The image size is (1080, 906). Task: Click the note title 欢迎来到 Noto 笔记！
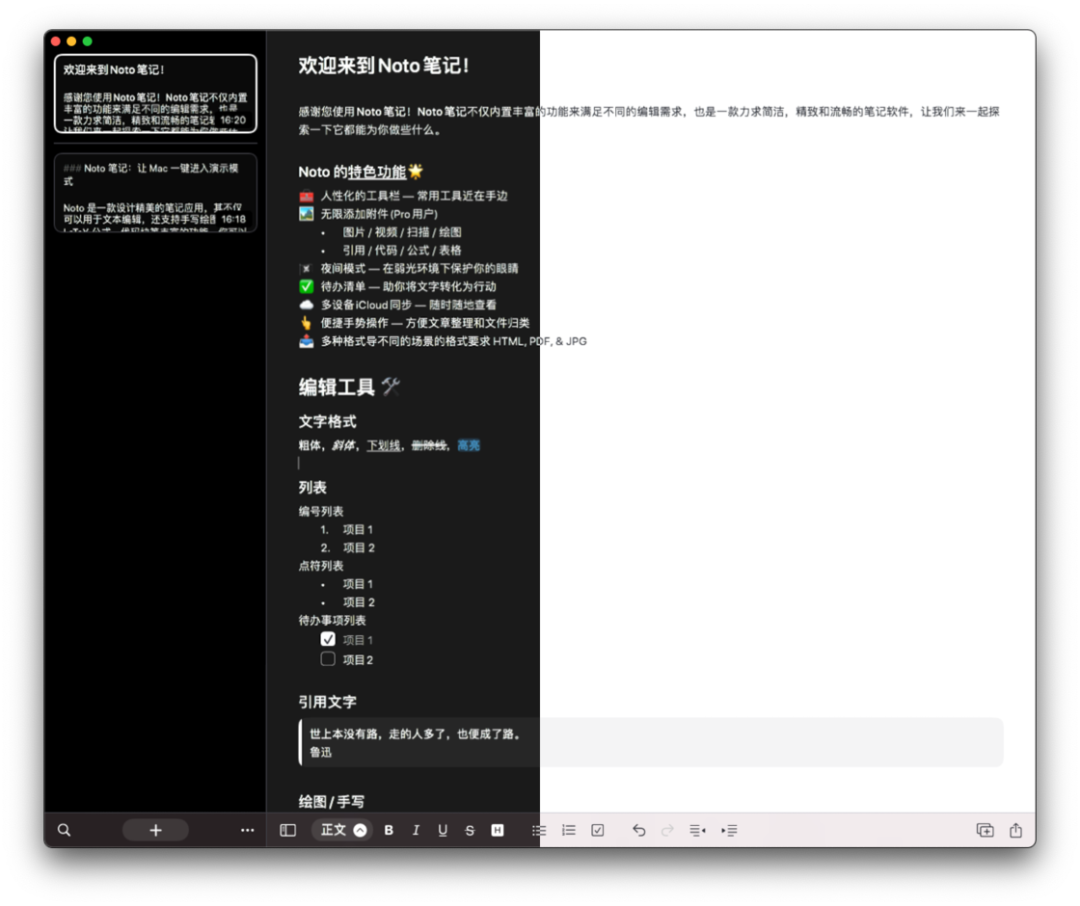384,65
